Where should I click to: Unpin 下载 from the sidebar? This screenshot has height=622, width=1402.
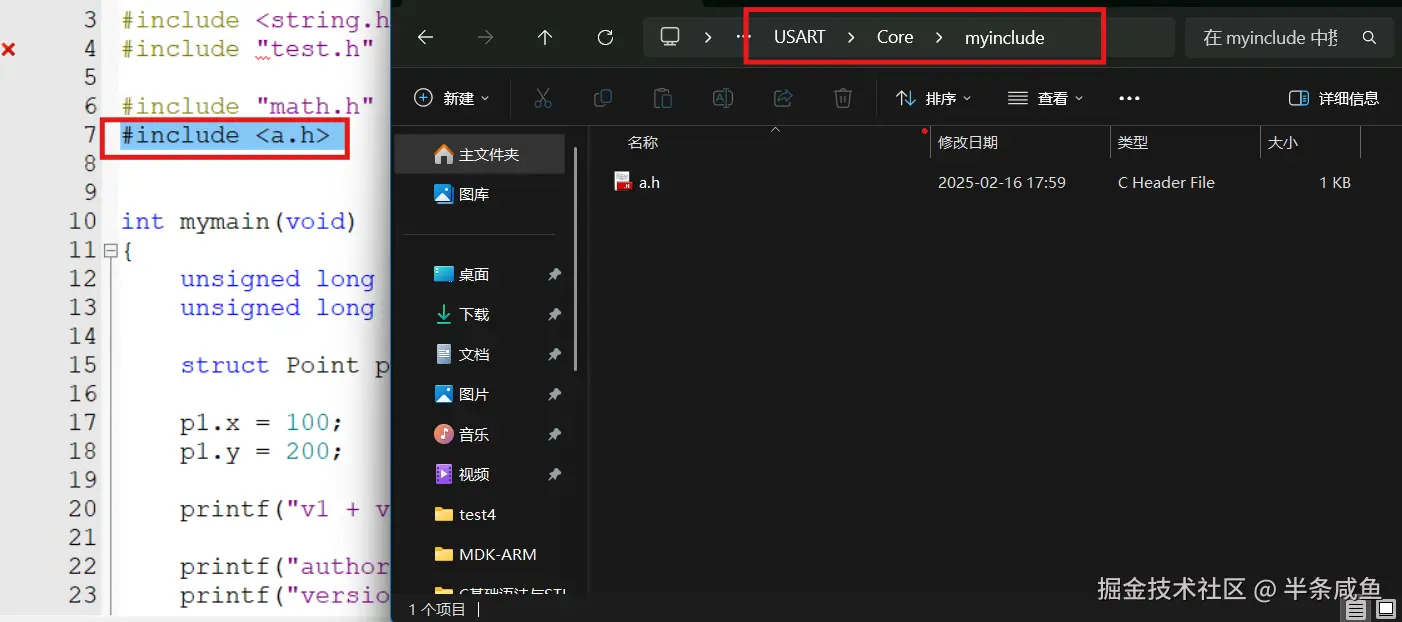pyautogui.click(x=554, y=314)
